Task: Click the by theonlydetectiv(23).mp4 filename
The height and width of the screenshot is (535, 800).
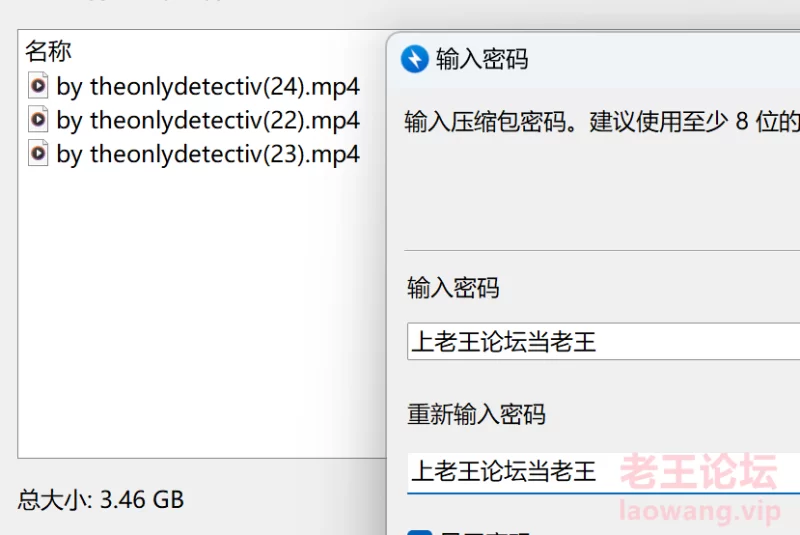Action: (x=208, y=155)
